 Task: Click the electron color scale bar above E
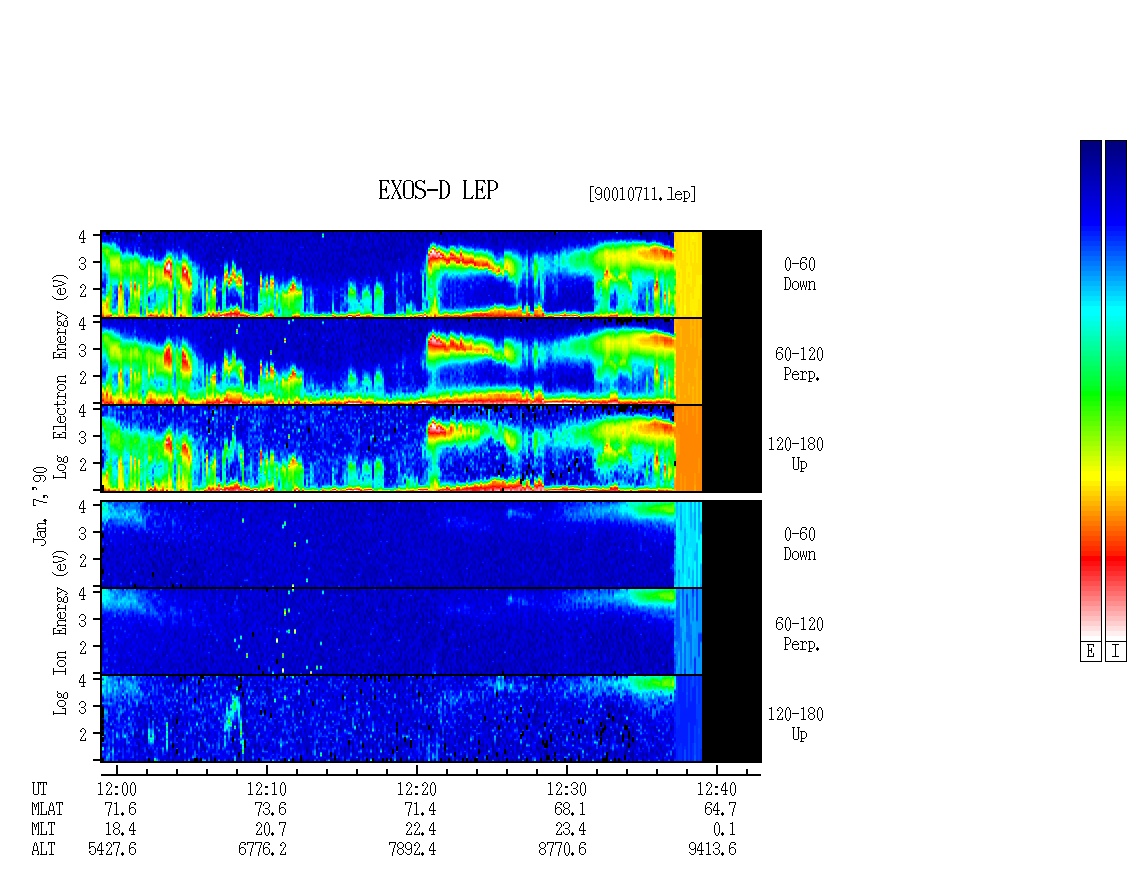pos(1090,390)
